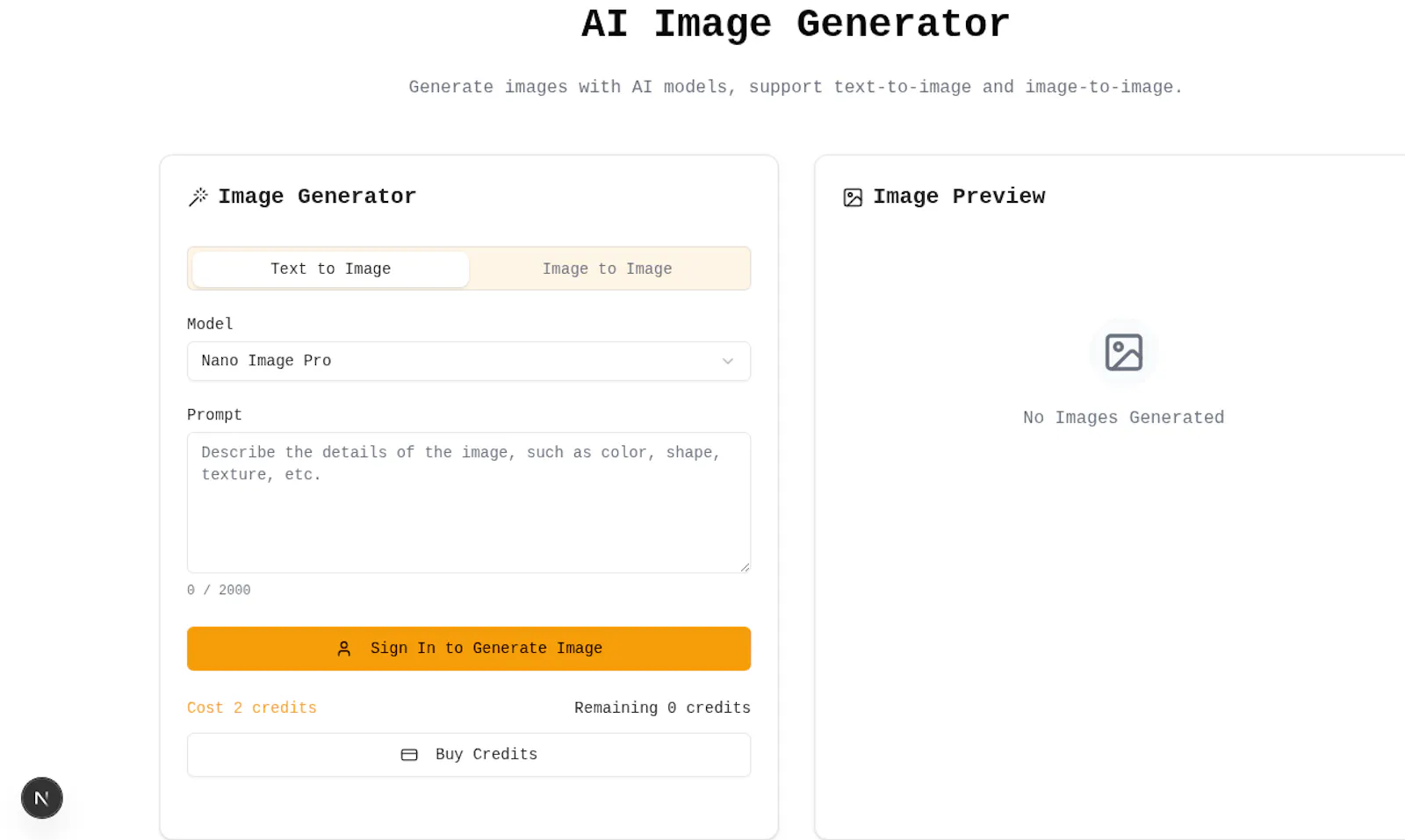Click Sign In to Generate Image button

pos(469,649)
